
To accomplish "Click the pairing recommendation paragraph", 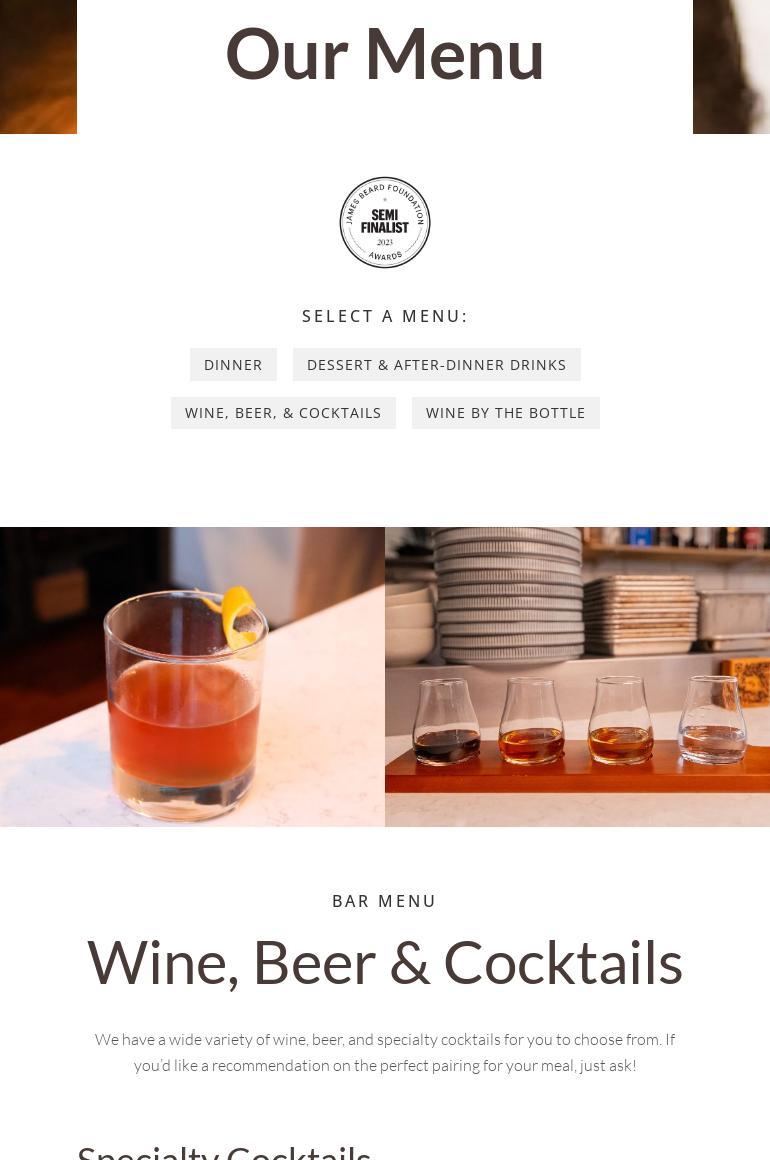I will pos(385,1052).
